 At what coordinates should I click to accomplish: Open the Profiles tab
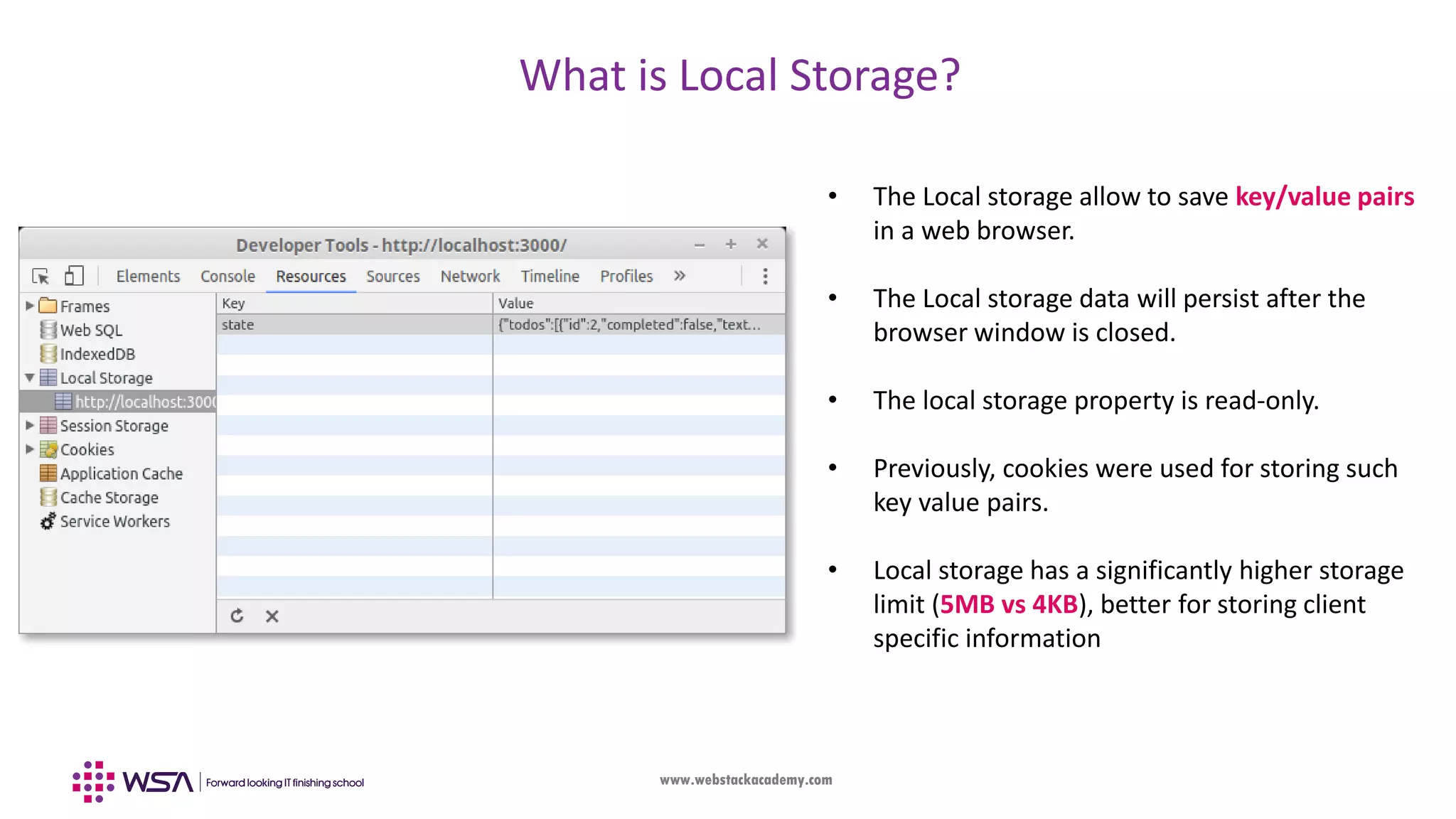click(626, 276)
